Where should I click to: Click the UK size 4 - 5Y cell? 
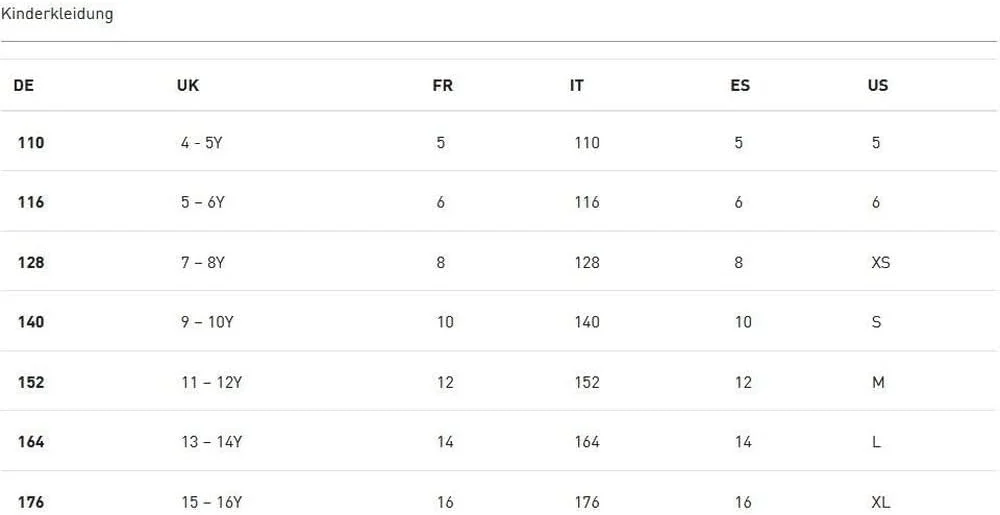201,143
